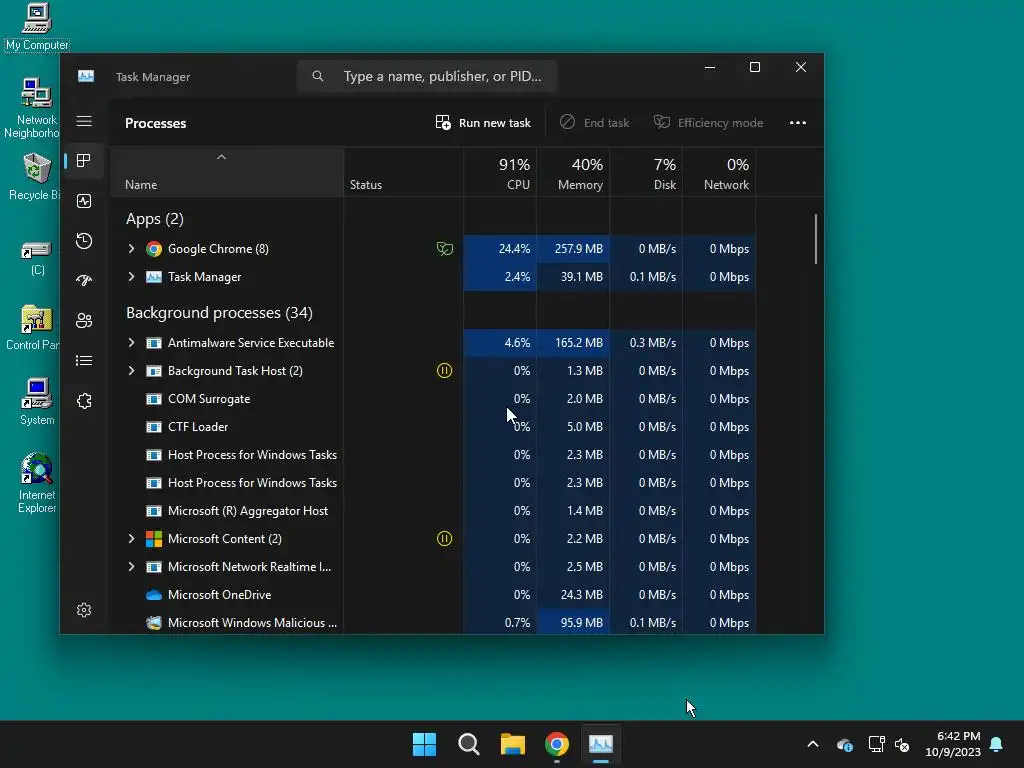Screen dimensions: 1024x768
Task: Show hidden system tray icons
Action: 813,744
